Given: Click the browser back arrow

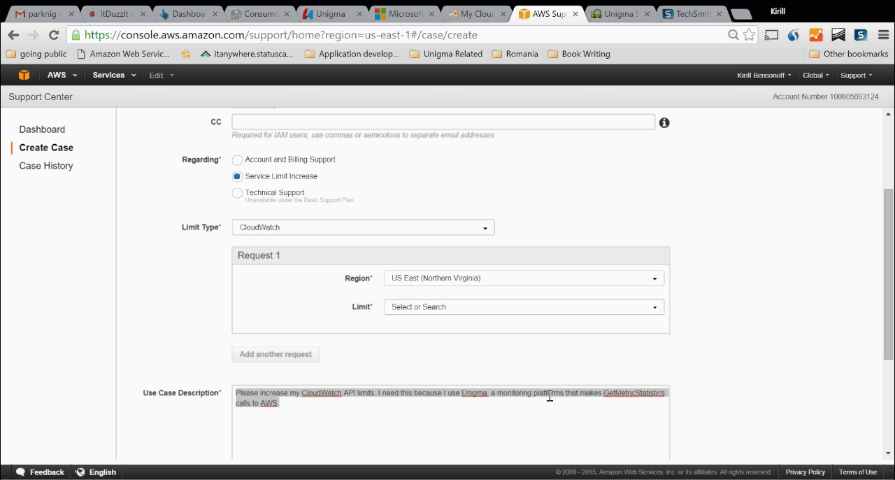Looking at the screenshot, I should (14, 35).
